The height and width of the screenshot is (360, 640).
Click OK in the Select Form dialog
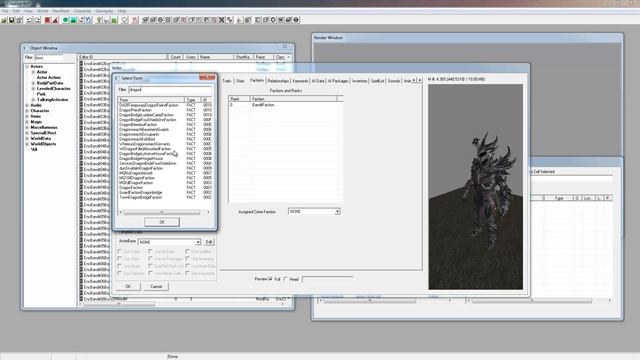[162, 222]
